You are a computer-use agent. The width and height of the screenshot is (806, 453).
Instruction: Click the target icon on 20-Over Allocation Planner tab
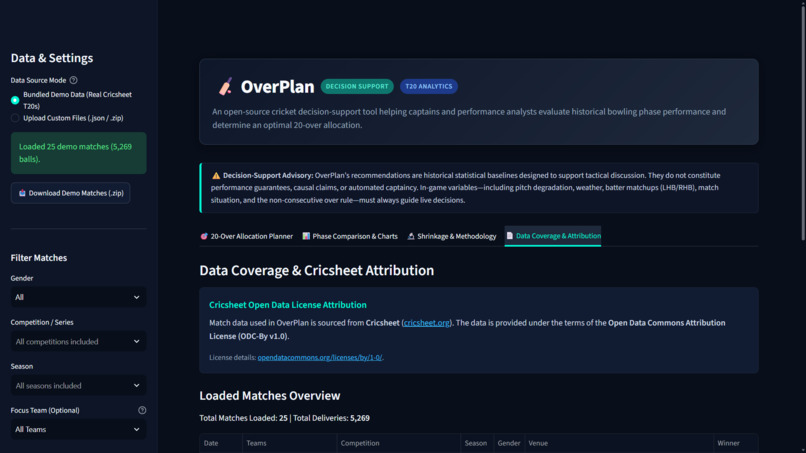pos(204,236)
